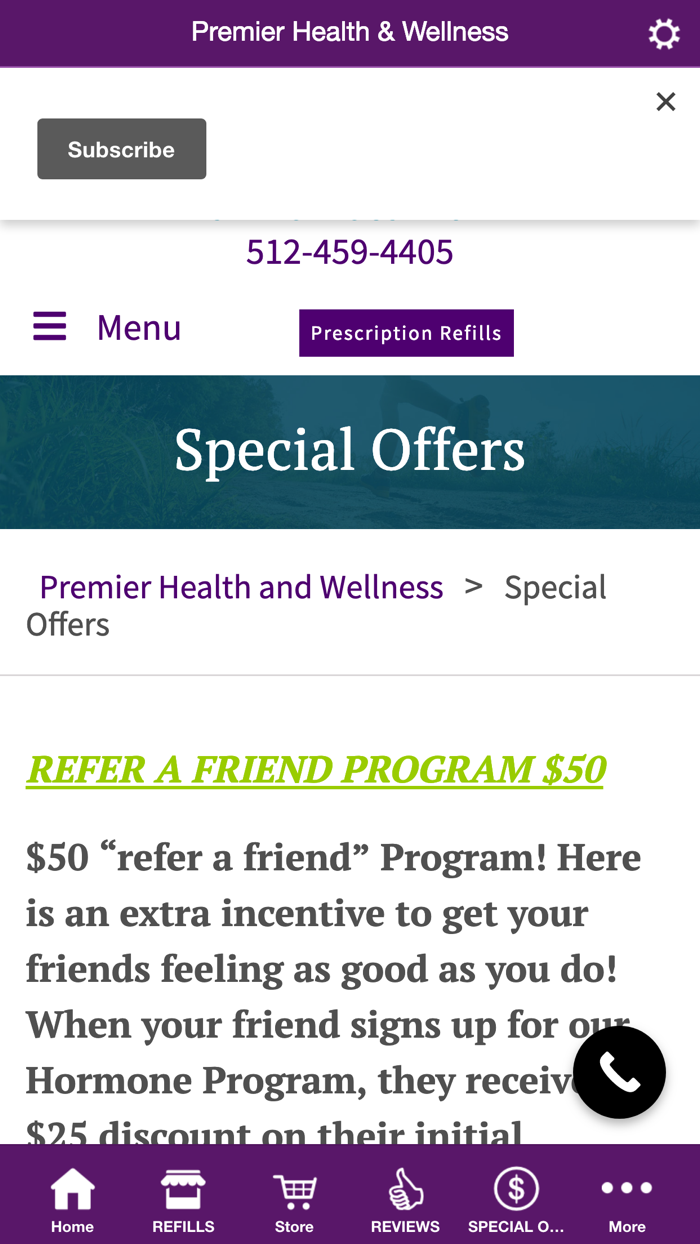Follow the Premier Health and Wellness breadcrumb link
Image resolution: width=700 pixels, height=1244 pixels.
coord(240,586)
